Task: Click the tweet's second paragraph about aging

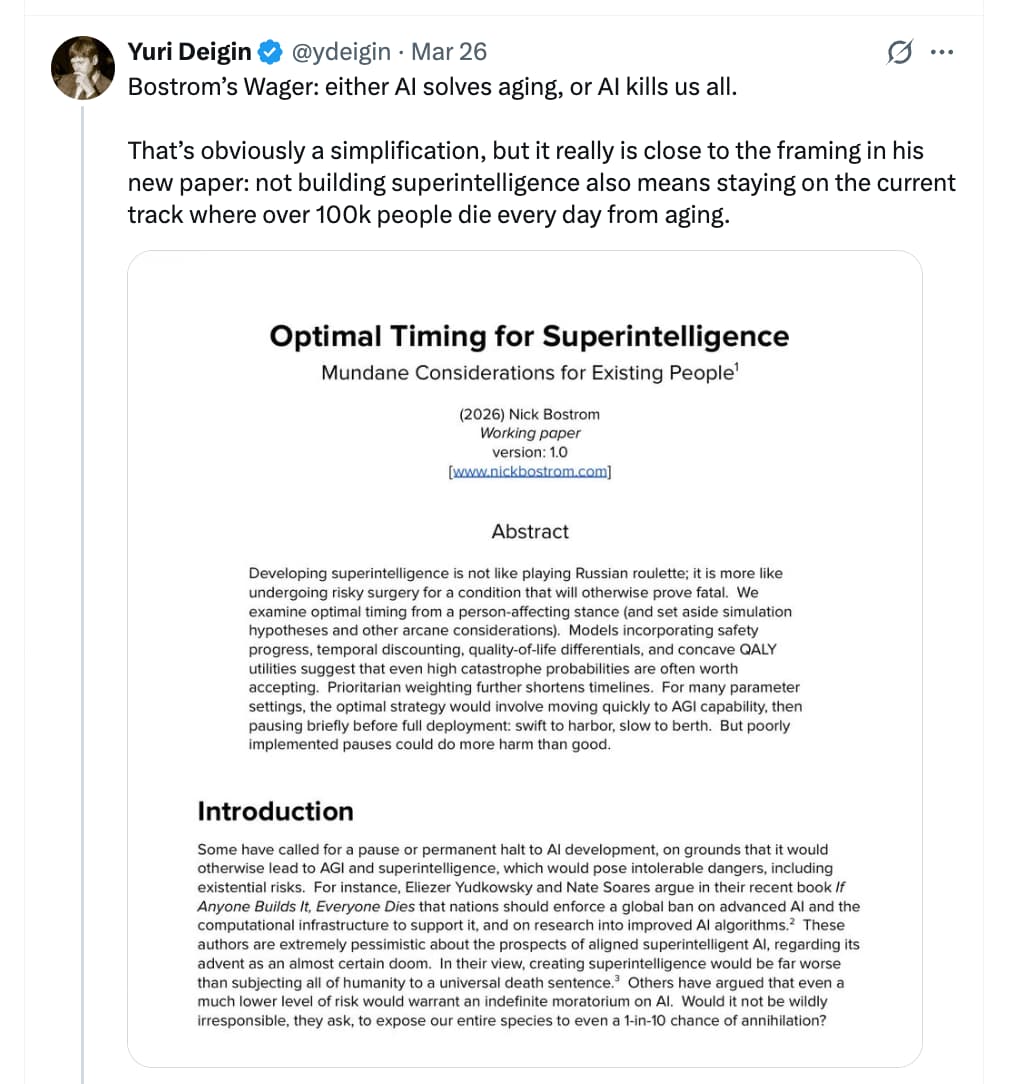Action: (x=541, y=183)
